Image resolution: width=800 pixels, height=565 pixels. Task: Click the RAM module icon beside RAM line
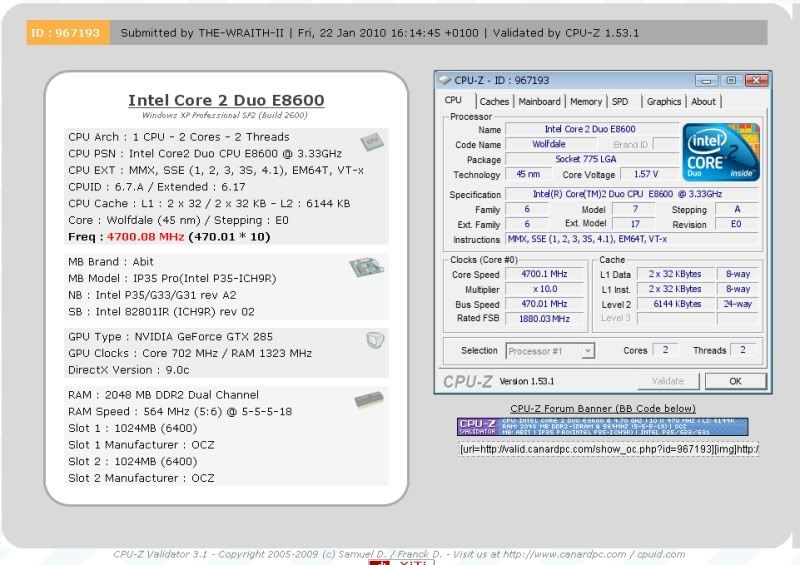pyautogui.click(x=369, y=400)
